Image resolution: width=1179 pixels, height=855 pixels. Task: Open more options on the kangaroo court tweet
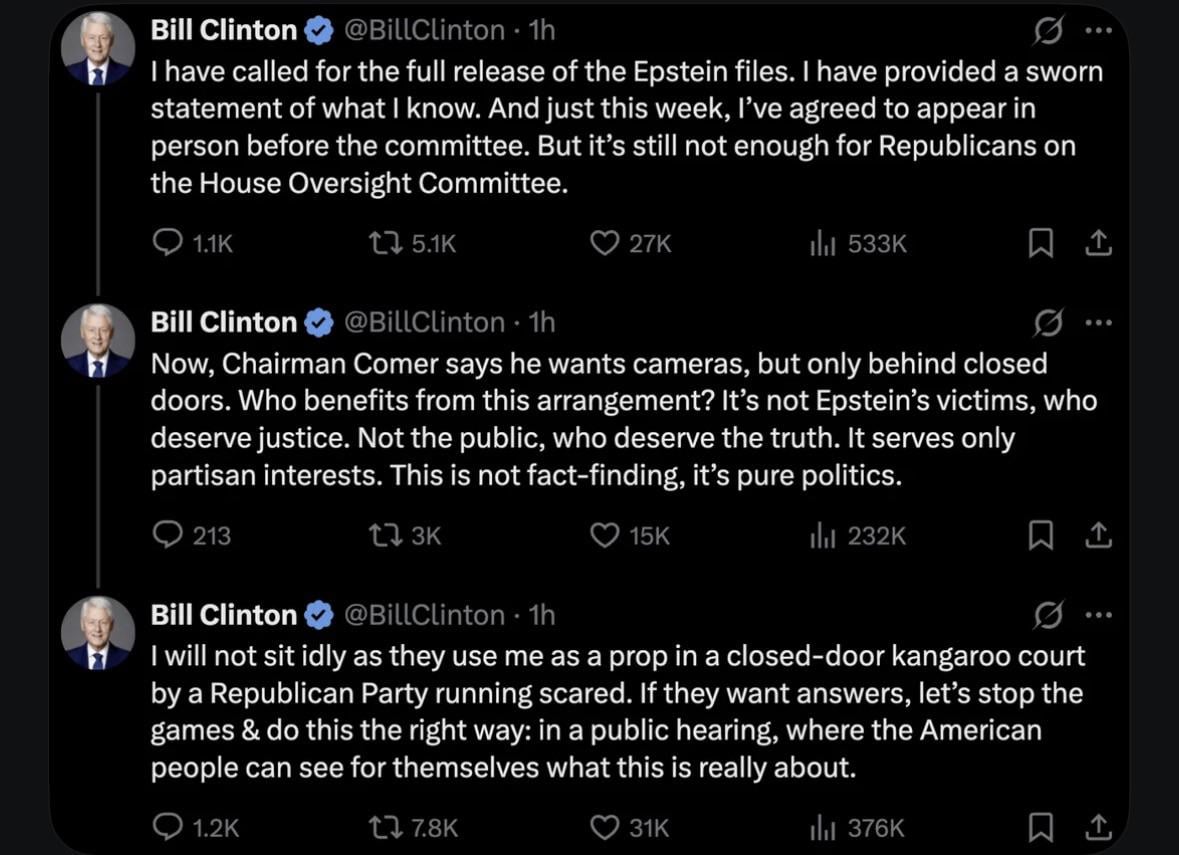[1098, 615]
